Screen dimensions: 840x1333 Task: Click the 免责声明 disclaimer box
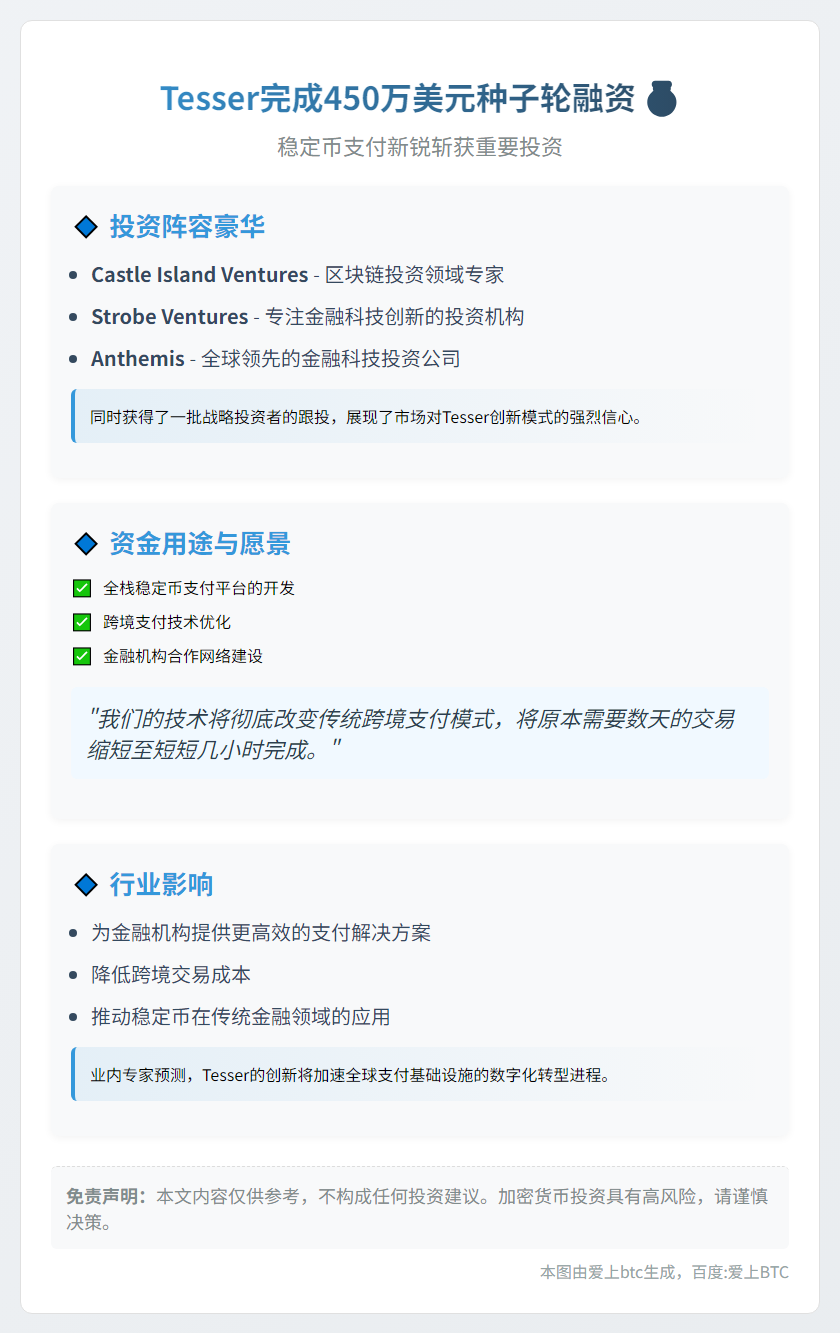pos(419,1208)
